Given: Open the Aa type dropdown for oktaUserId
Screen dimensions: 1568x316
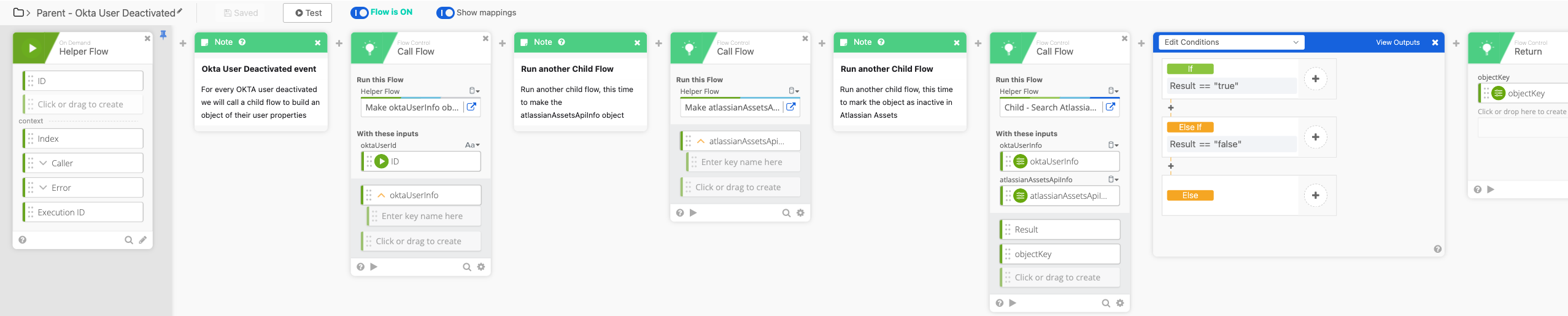Looking at the screenshot, I should click(x=472, y=145).
